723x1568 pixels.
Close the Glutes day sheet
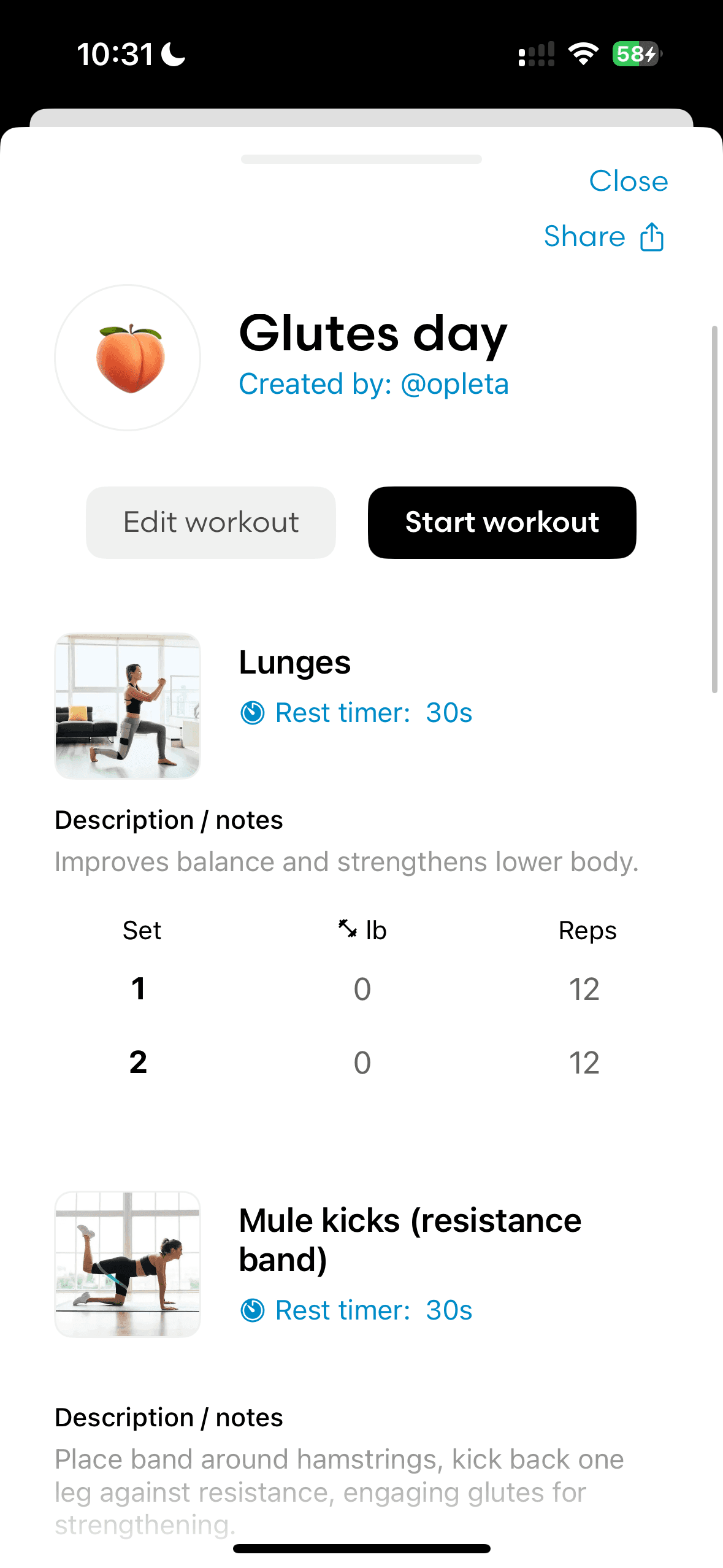(x=628, y=181)
